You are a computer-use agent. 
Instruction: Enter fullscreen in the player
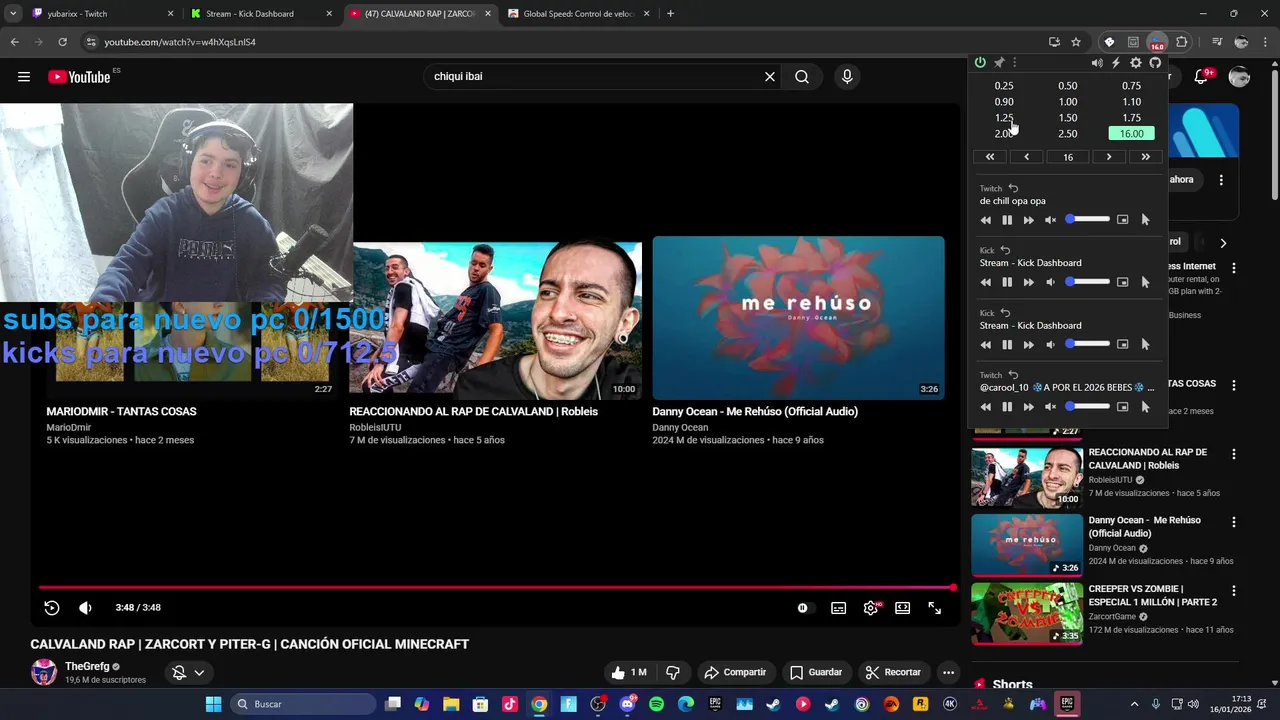934,608
